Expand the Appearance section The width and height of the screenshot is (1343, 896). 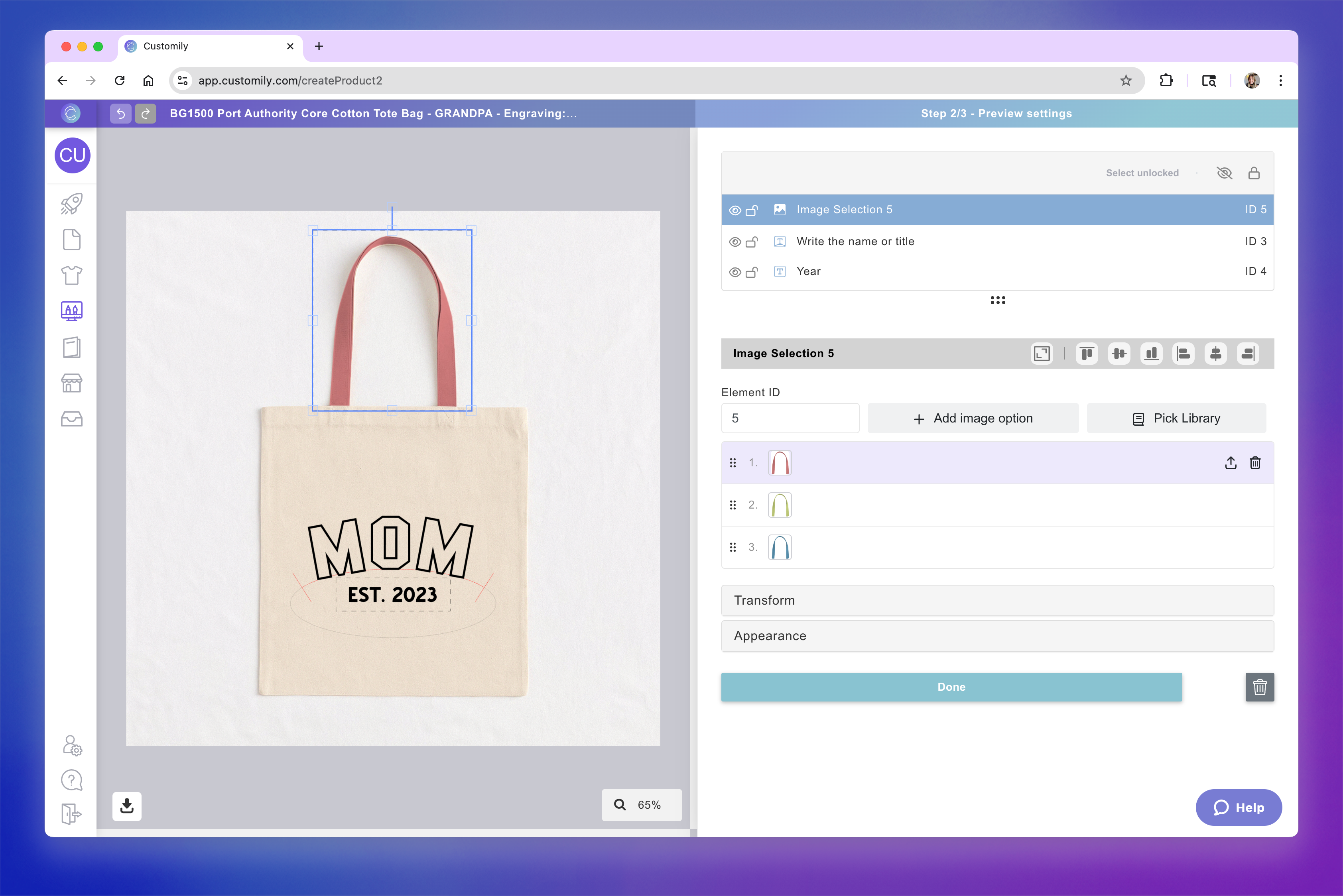coord(997,636)
